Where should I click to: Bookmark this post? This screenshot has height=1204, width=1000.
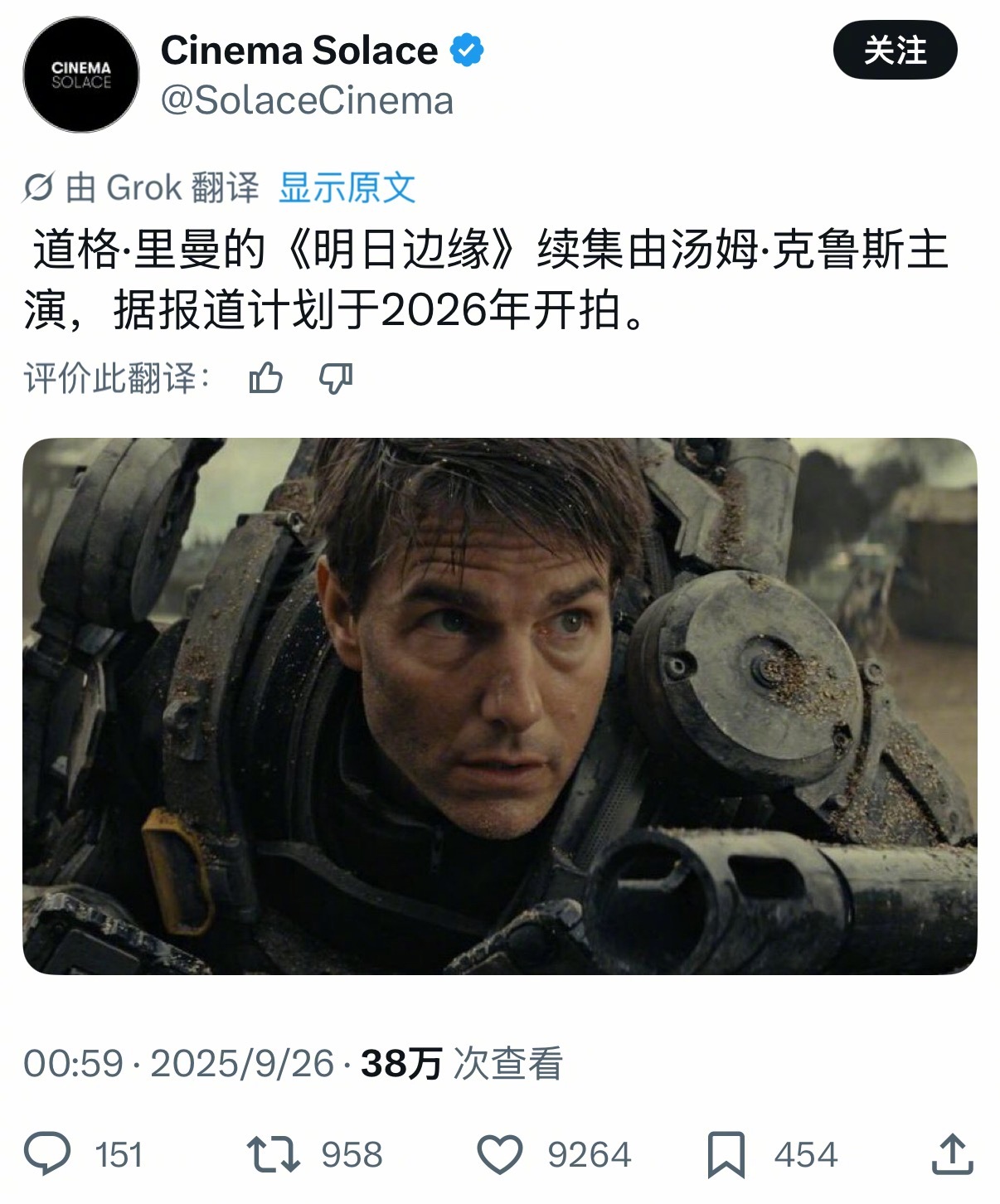coord(726,1155)
